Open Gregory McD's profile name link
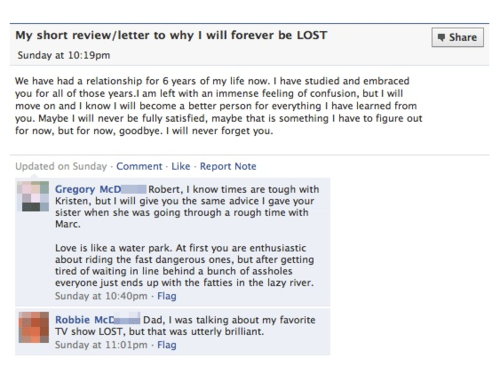This screenshot has width=500, height=366. coord(100,189)
